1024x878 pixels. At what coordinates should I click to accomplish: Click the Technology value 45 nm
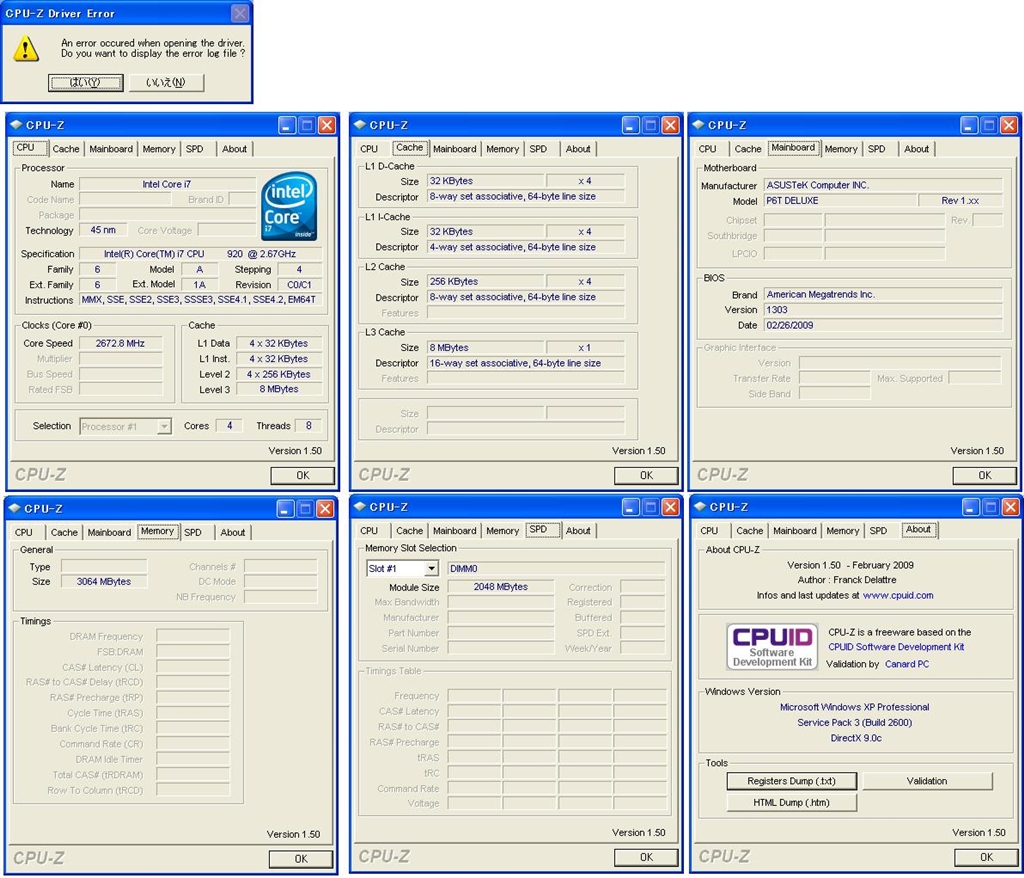point(103,230)
